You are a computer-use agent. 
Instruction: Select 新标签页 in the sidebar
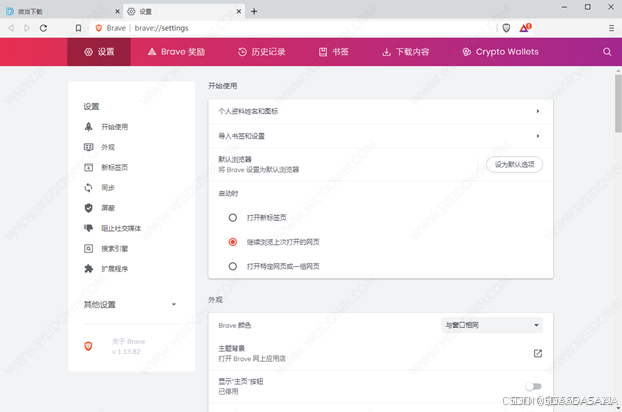106,167
